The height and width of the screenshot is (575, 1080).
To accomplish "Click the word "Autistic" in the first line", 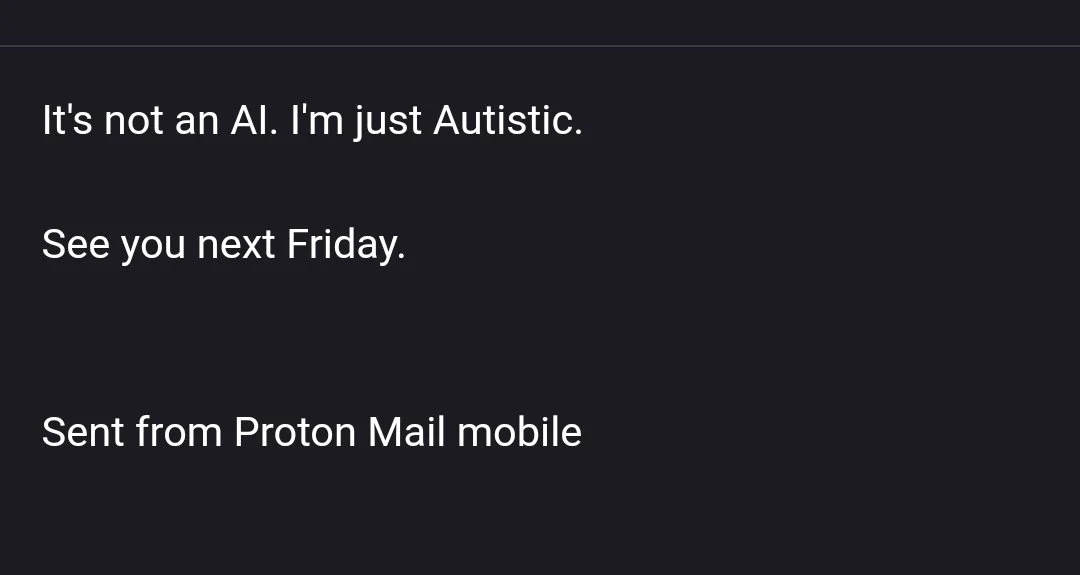I will 503,121.
